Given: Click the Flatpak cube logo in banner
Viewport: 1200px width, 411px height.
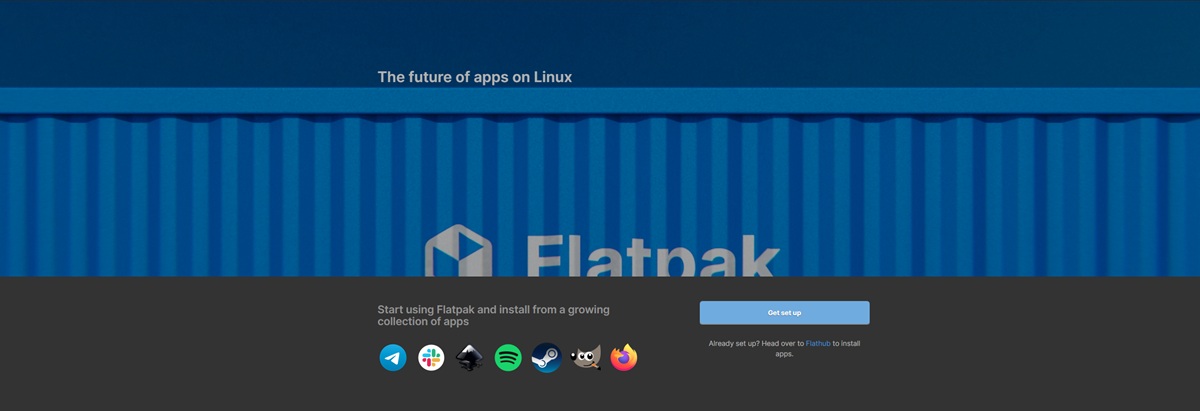Looking at the screenshot, I should tap(458, 252).
